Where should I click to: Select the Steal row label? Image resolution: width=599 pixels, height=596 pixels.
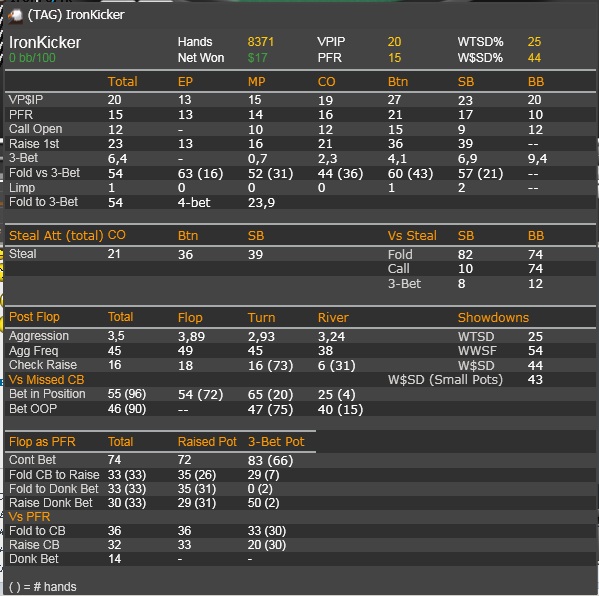pos(23,254)
